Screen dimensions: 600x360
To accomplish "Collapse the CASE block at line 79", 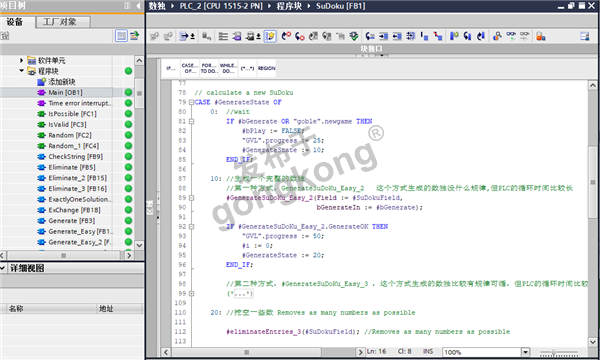I will [191, 102].
